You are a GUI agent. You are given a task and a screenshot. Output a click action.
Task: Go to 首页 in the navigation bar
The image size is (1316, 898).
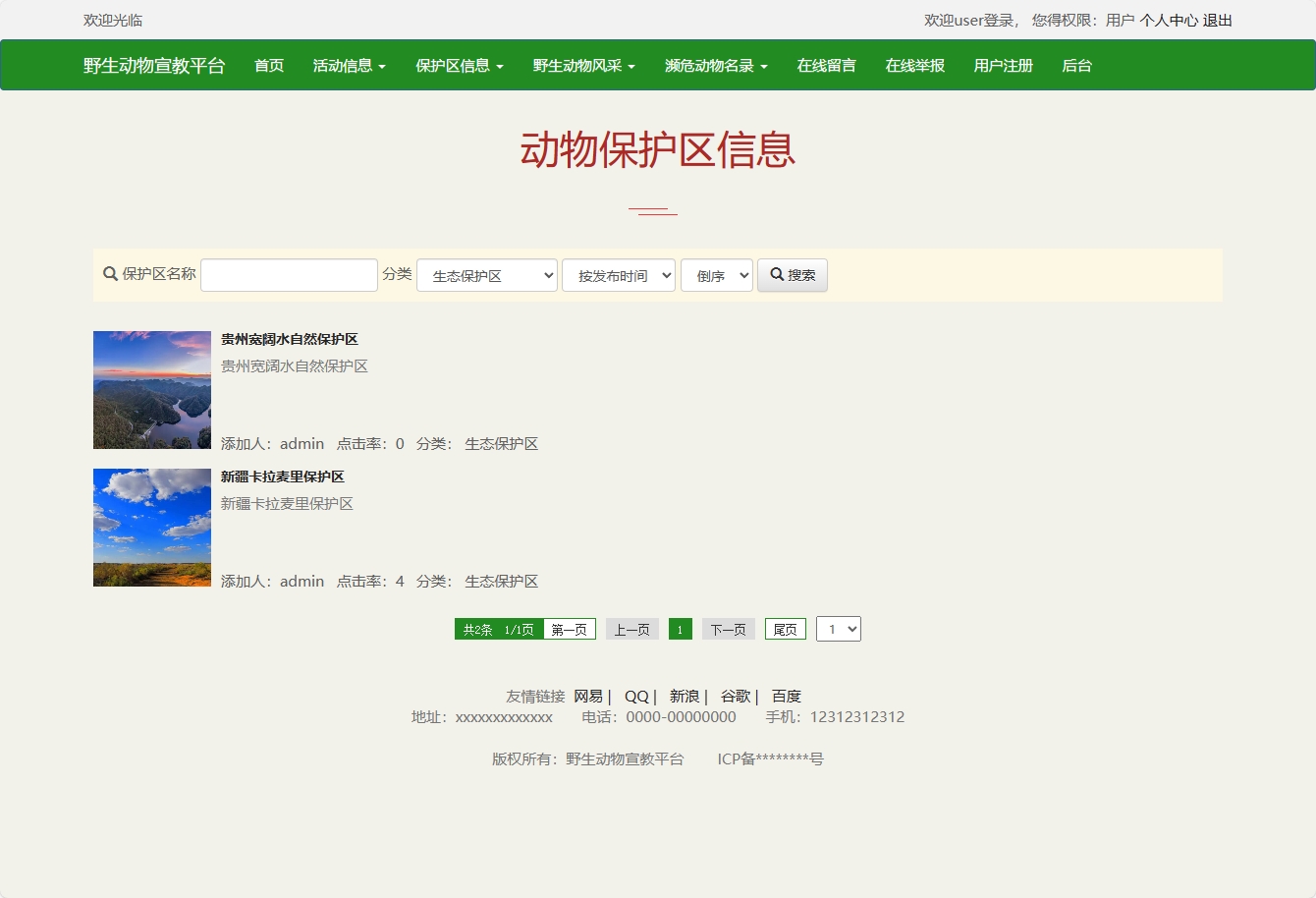(x=267, y=65)
